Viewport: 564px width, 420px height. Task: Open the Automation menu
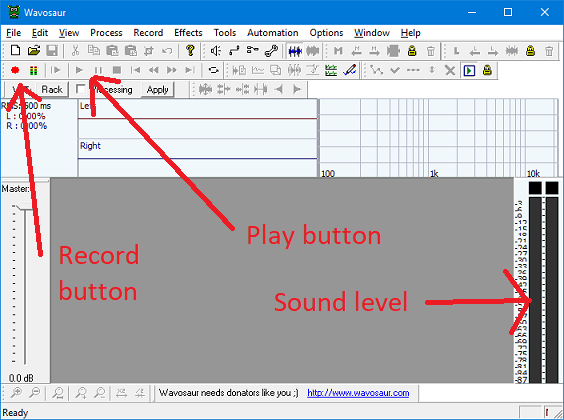273,33
